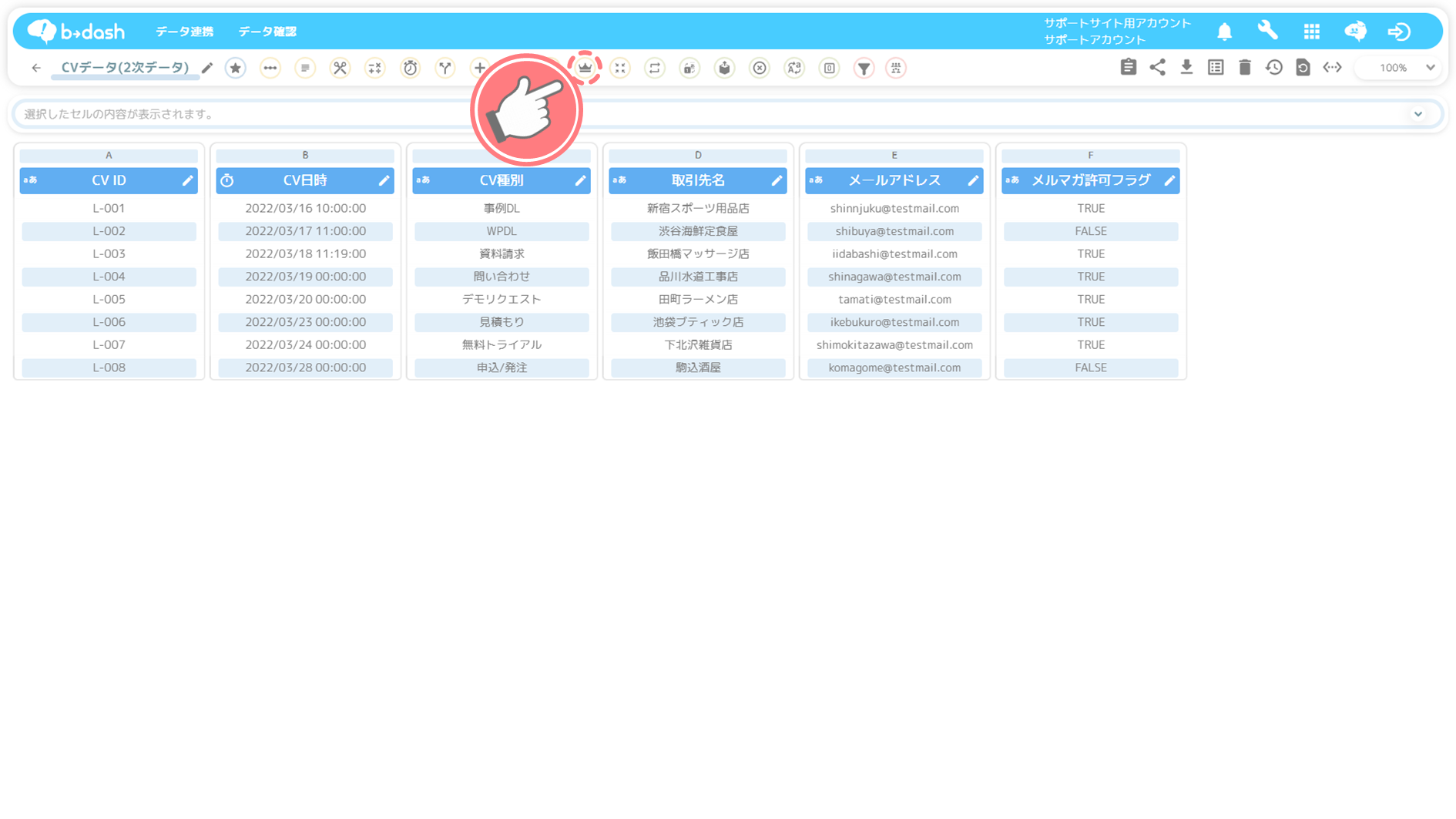Click the logout arrow icon
The image size is (1456, 819).
1399,32
